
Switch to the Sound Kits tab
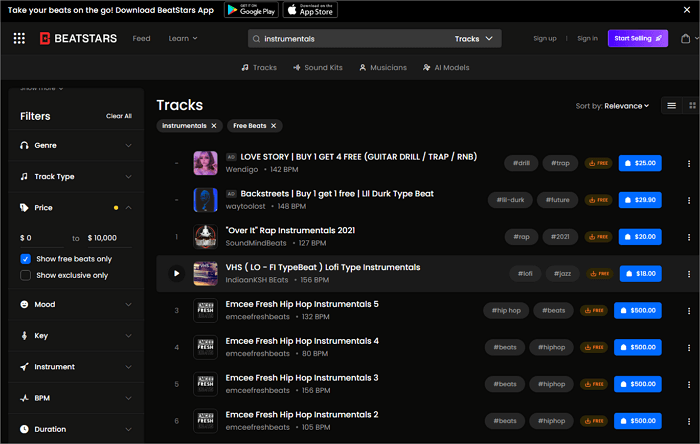click(x=317, y=67)
